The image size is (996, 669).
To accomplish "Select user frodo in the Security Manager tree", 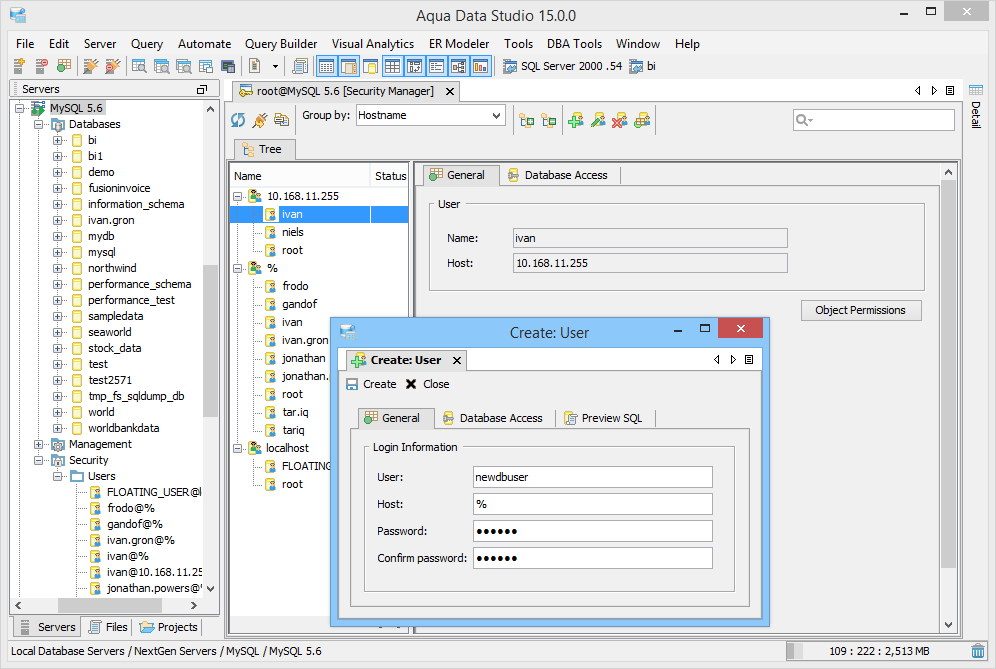I will tap(295, 287).
